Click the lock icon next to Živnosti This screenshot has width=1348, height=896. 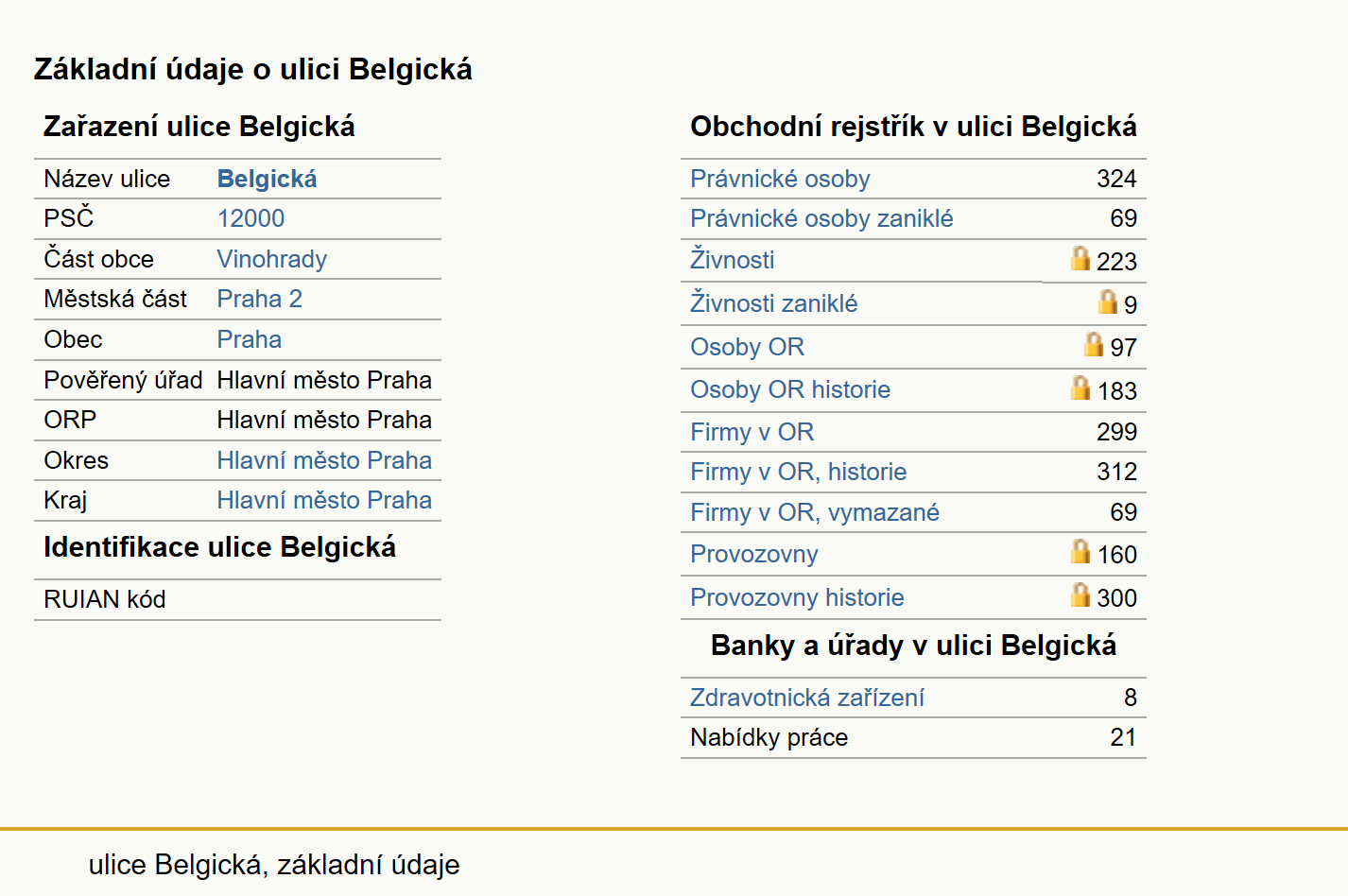coord(1080,258)
